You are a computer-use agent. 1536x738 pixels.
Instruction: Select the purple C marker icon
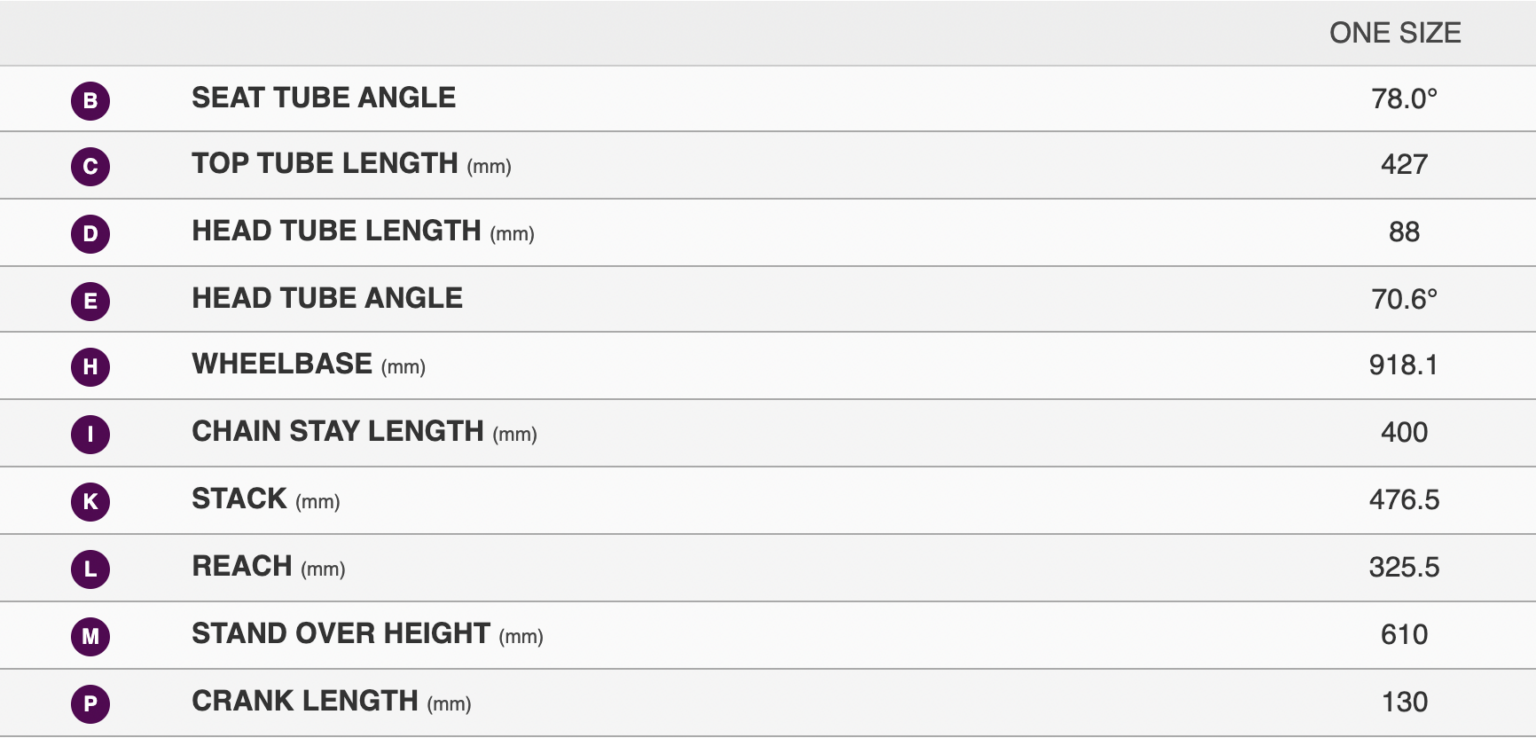(x=90, y=167)
